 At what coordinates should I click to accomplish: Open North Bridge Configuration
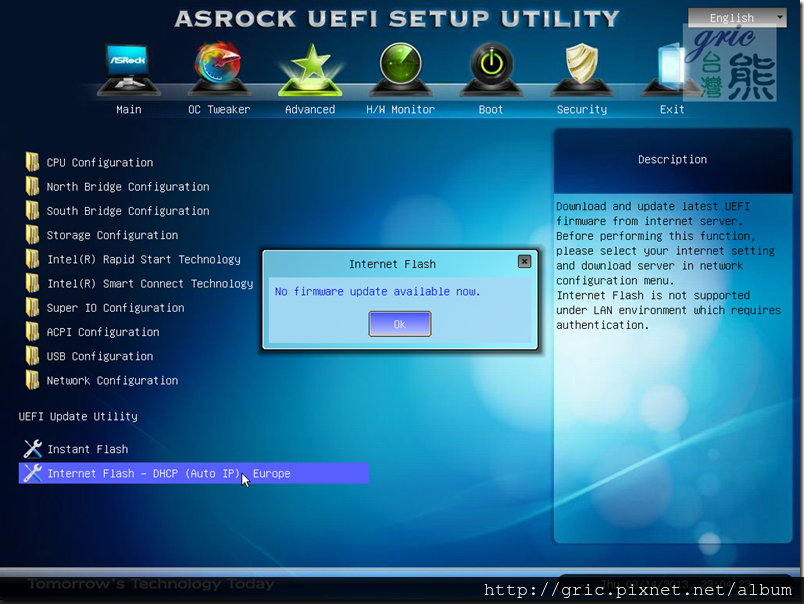coord(128,187)
